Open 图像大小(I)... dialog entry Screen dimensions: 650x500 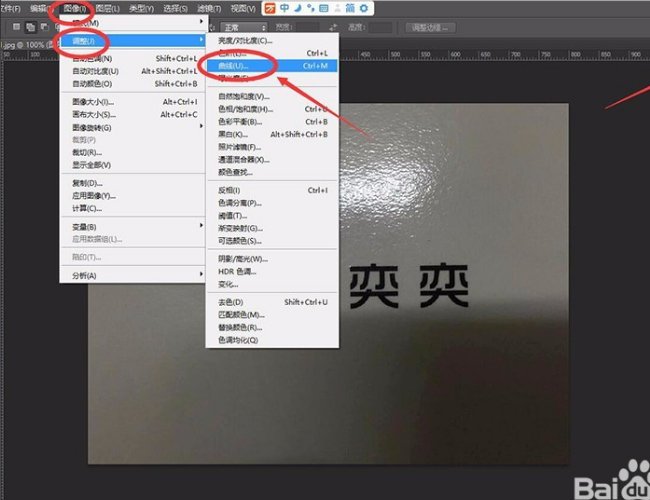133,102
